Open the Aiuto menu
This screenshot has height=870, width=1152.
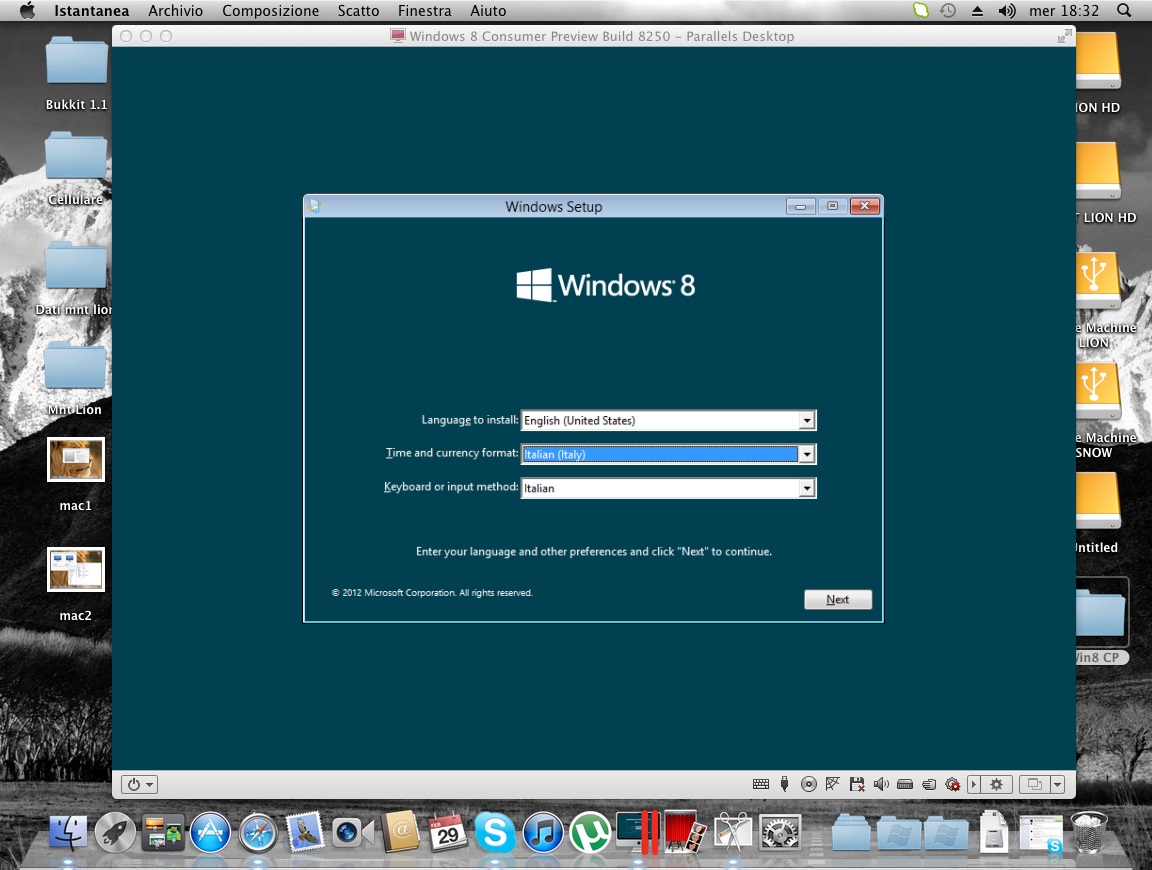click(x=488, y=10)
